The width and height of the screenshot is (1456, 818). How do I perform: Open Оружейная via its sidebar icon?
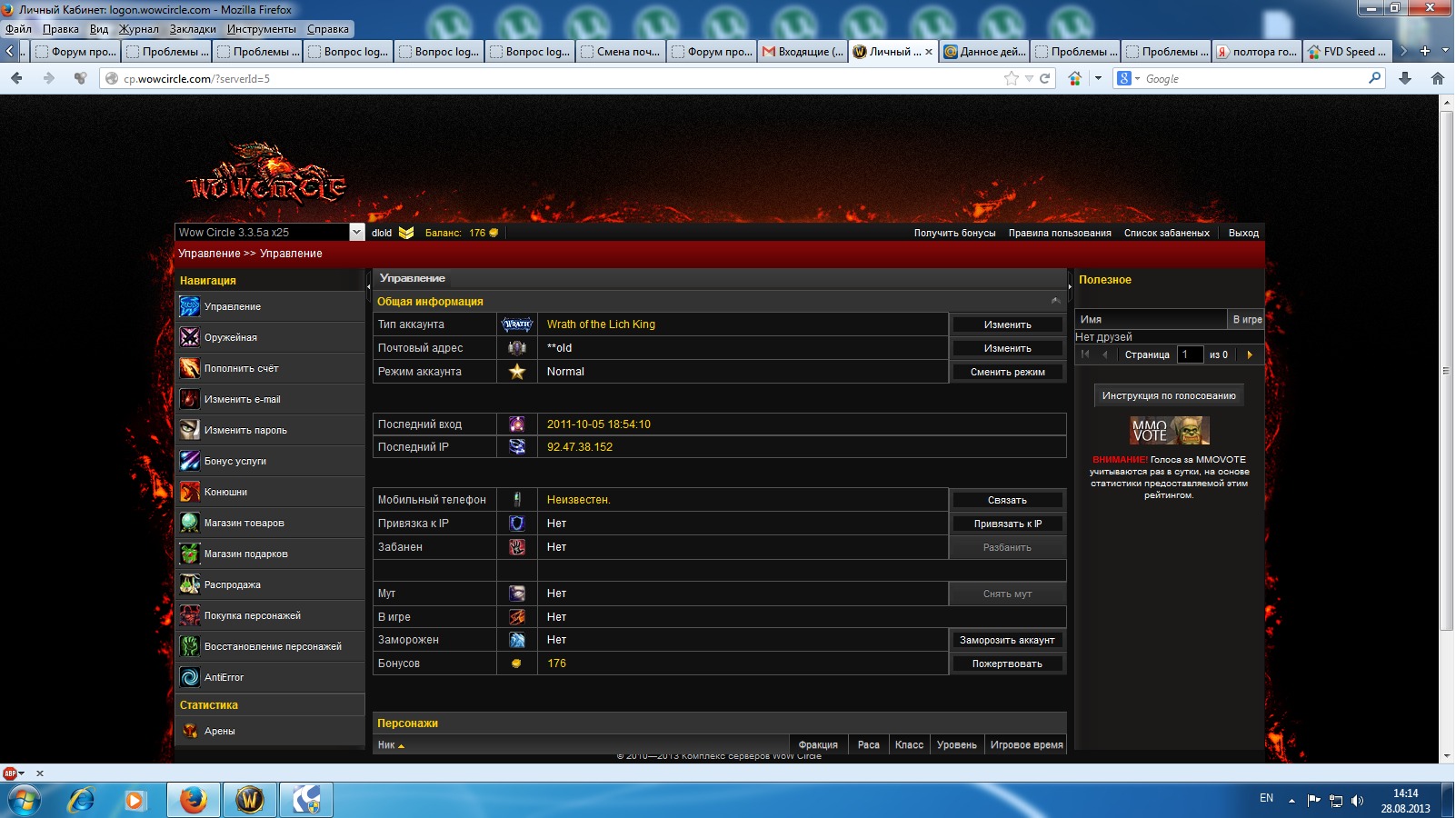[189, 338]
